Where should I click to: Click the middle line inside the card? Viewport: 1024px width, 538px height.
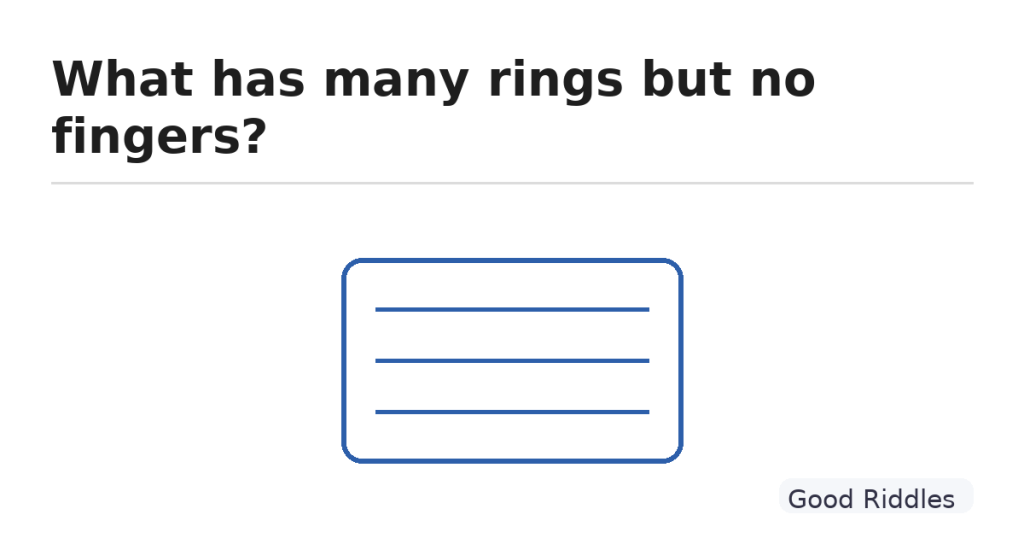(512, 360)
